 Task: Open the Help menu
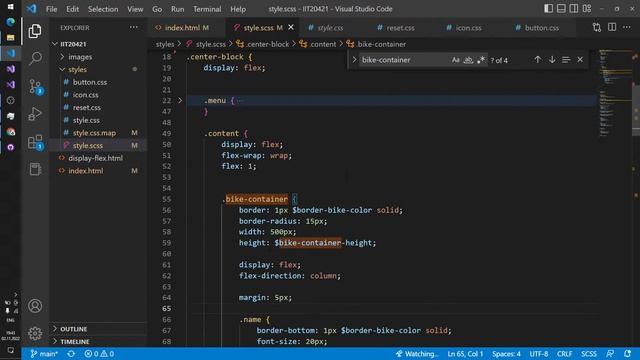pos(238,9)
